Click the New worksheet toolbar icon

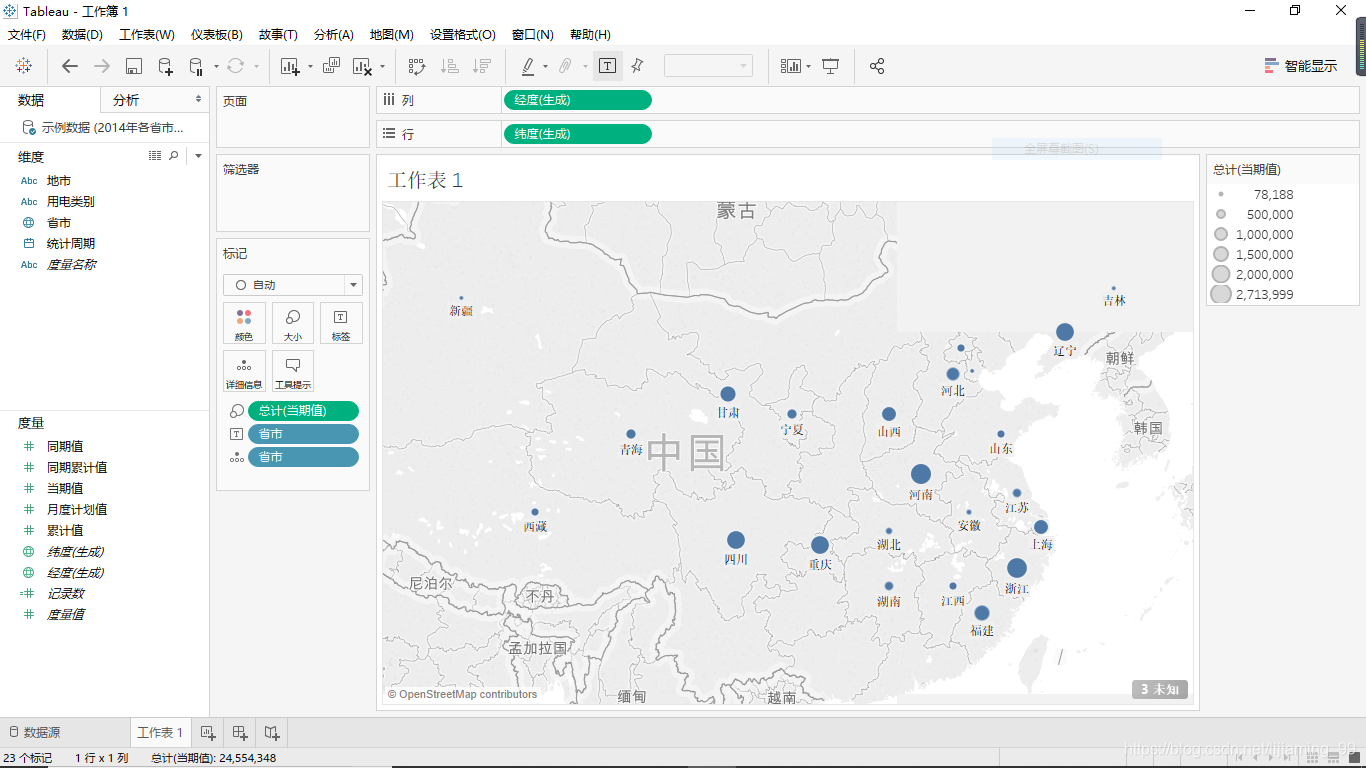[x=291, y=66]
